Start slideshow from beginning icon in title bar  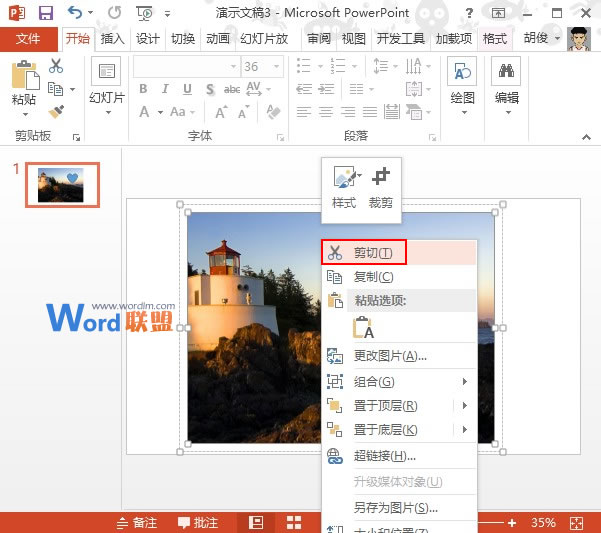pyautogui.click(x=145, y=13)
